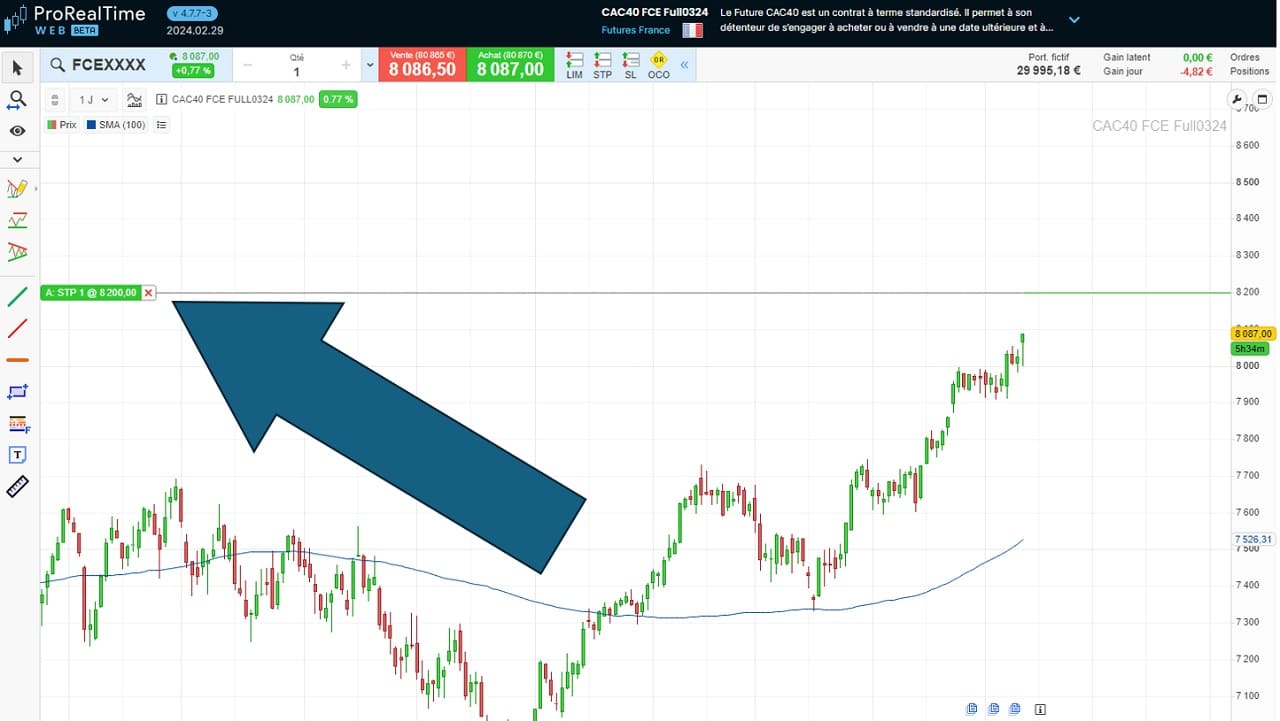Click the ProRealTime Web logo
This screenshot has height=721, width=1280.
click(76, 20)
